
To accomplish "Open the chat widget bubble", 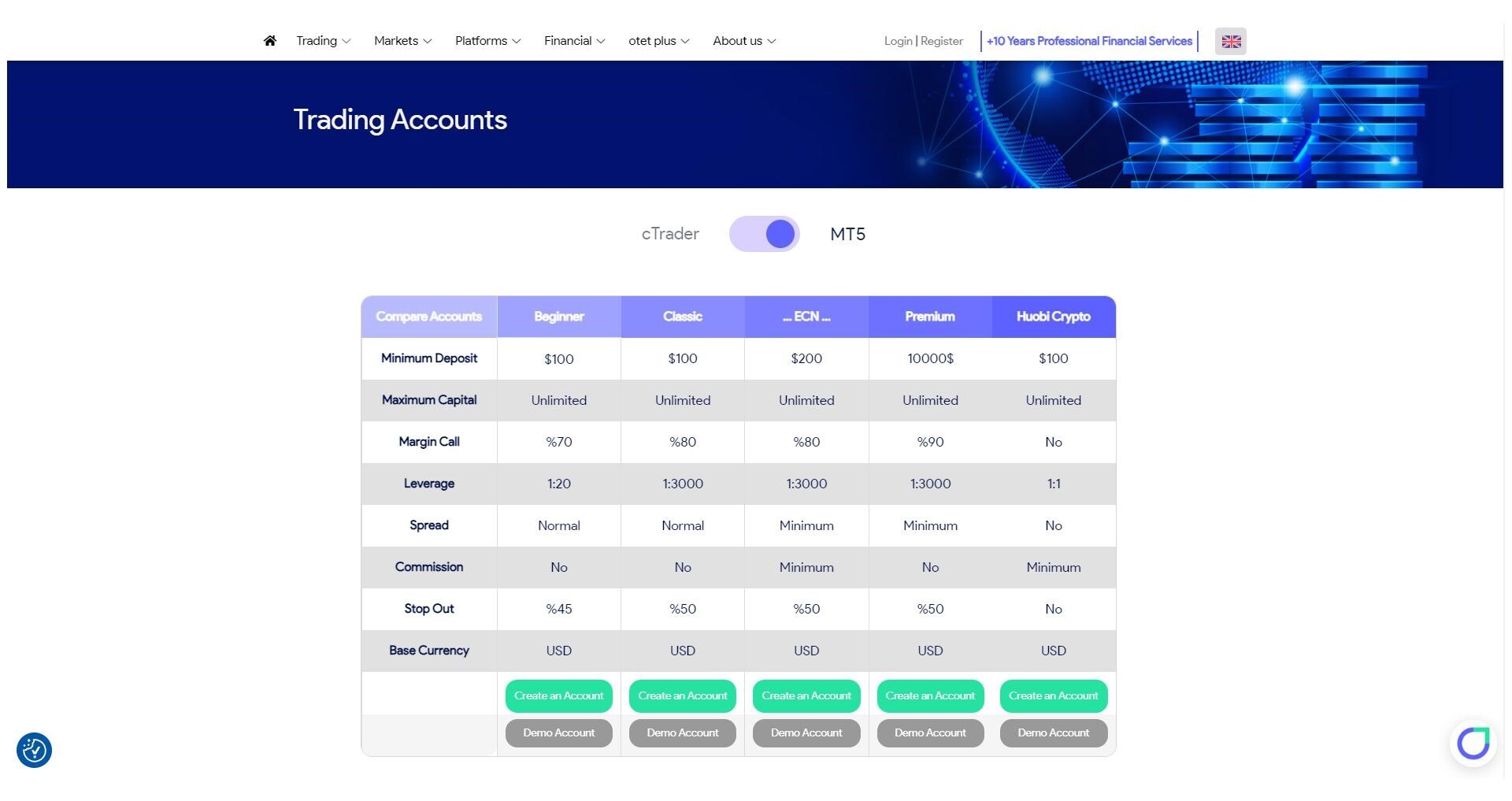I will pos(1473,742).
